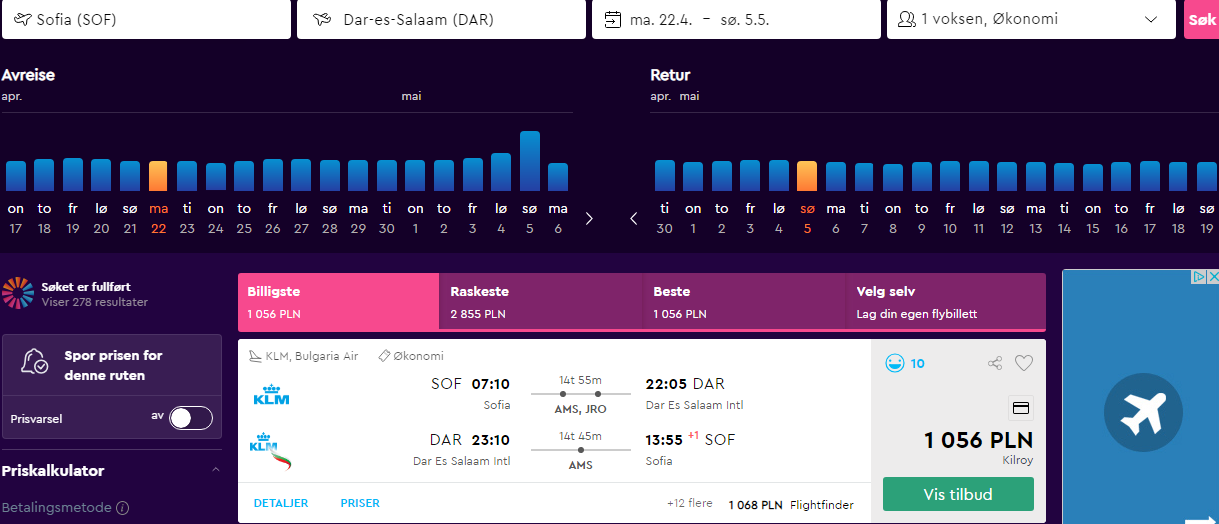
Task: Select departure bar for Wednesday 17 April
Action: [x=16, y=176]
